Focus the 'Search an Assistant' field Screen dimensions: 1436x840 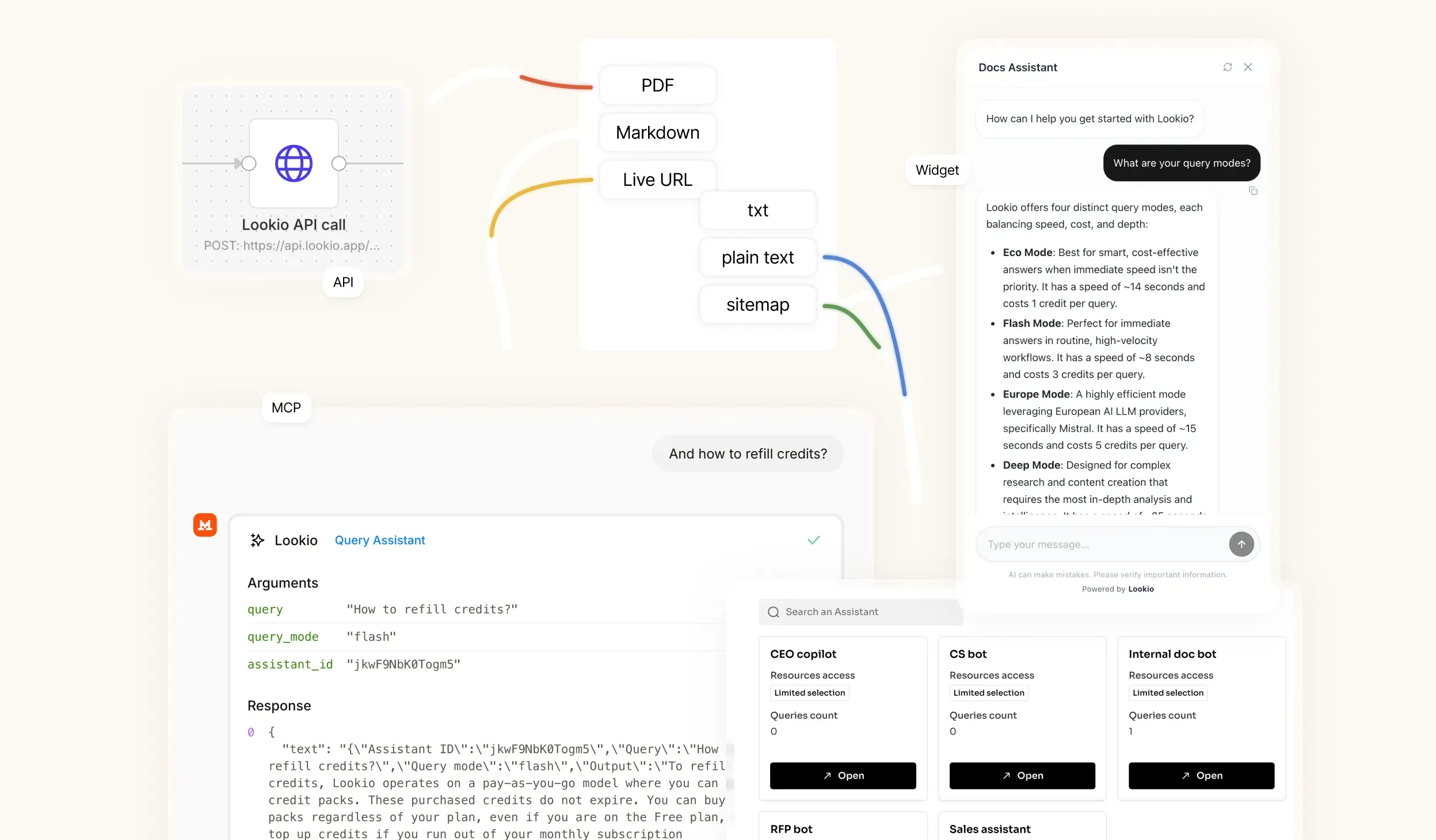click(x=860, y=612)
